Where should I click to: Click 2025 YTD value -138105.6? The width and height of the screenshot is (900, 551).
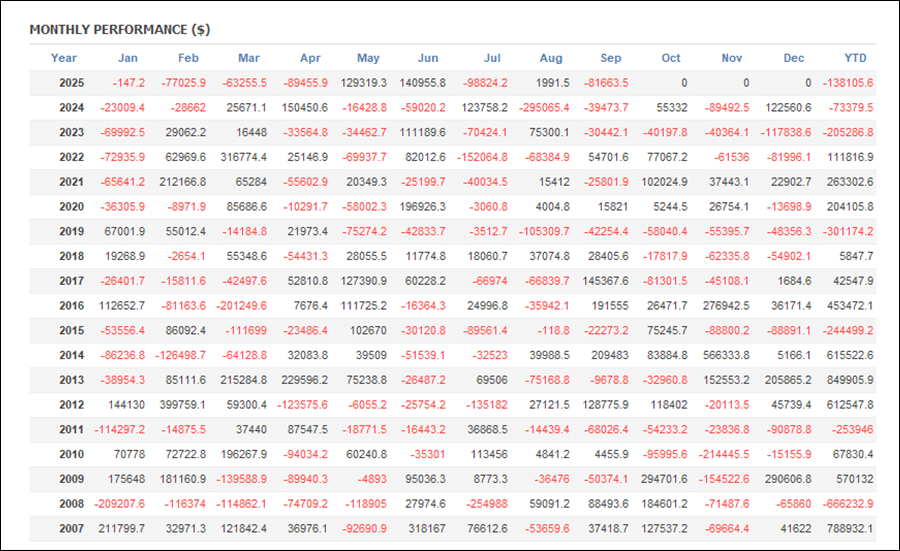point(846,83)
